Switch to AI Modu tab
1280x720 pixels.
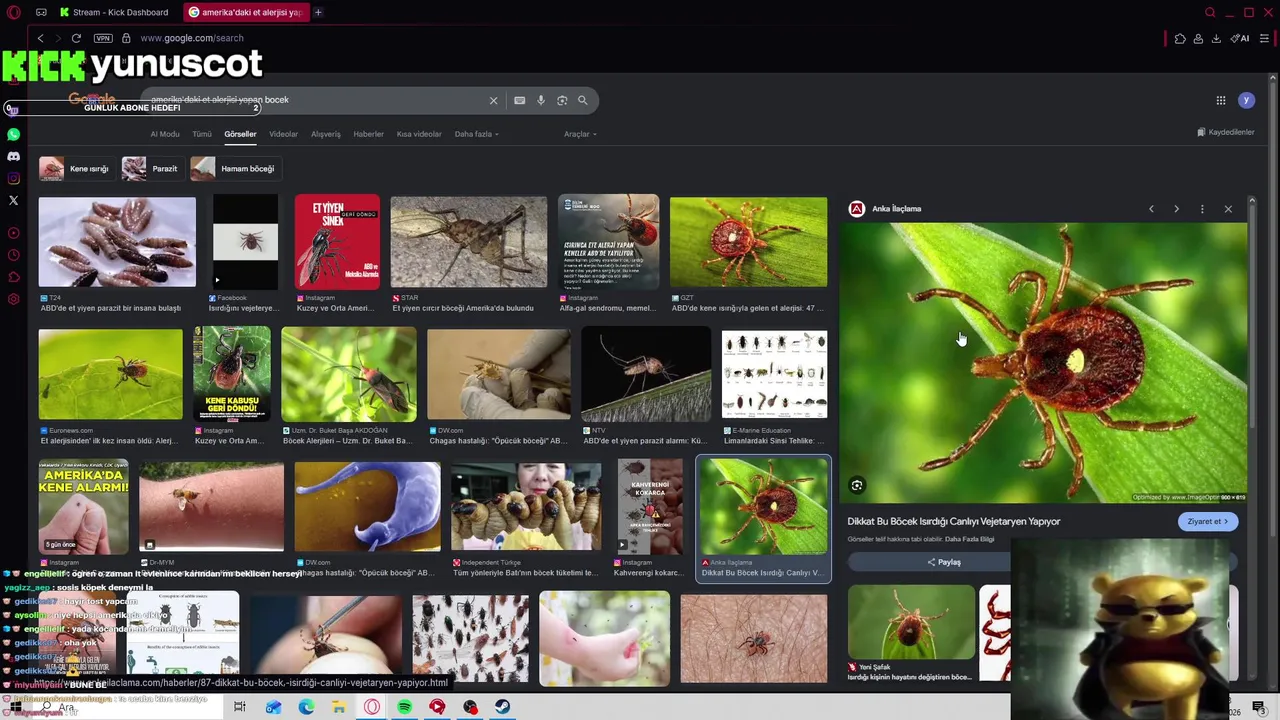pyautogui.click(x=165, y=134)
